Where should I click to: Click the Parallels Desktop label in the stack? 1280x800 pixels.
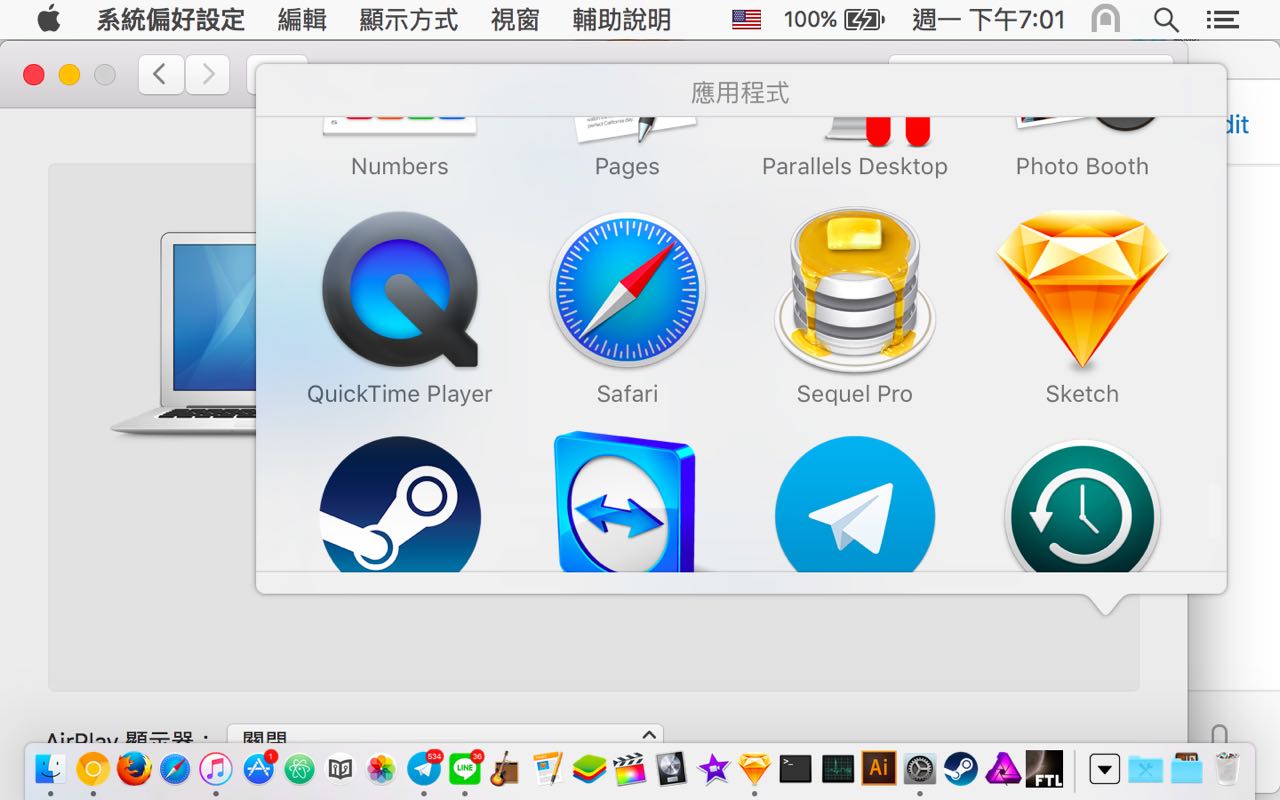pyautogui.click(x=855, y=166)
